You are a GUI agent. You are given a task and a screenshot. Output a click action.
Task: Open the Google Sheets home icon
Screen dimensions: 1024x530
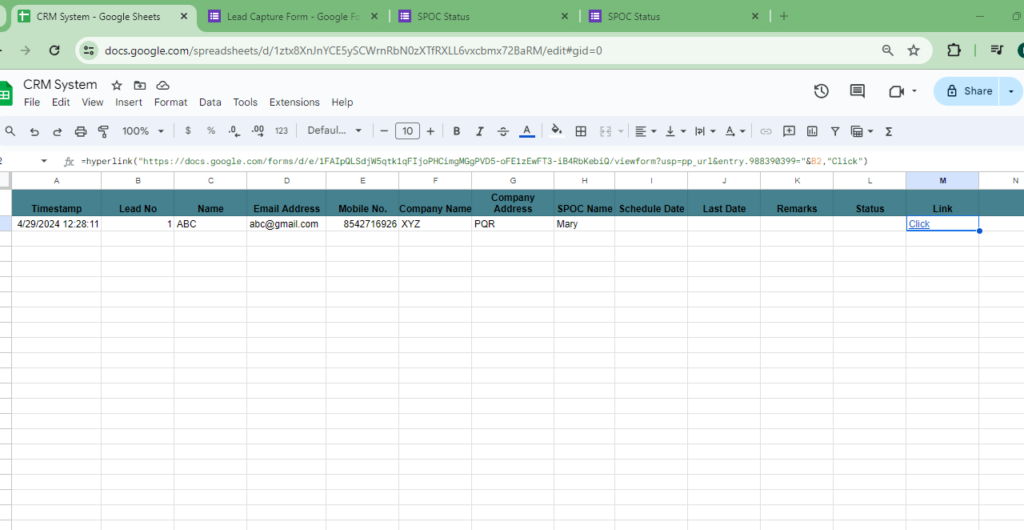click(x=6, y=93)
